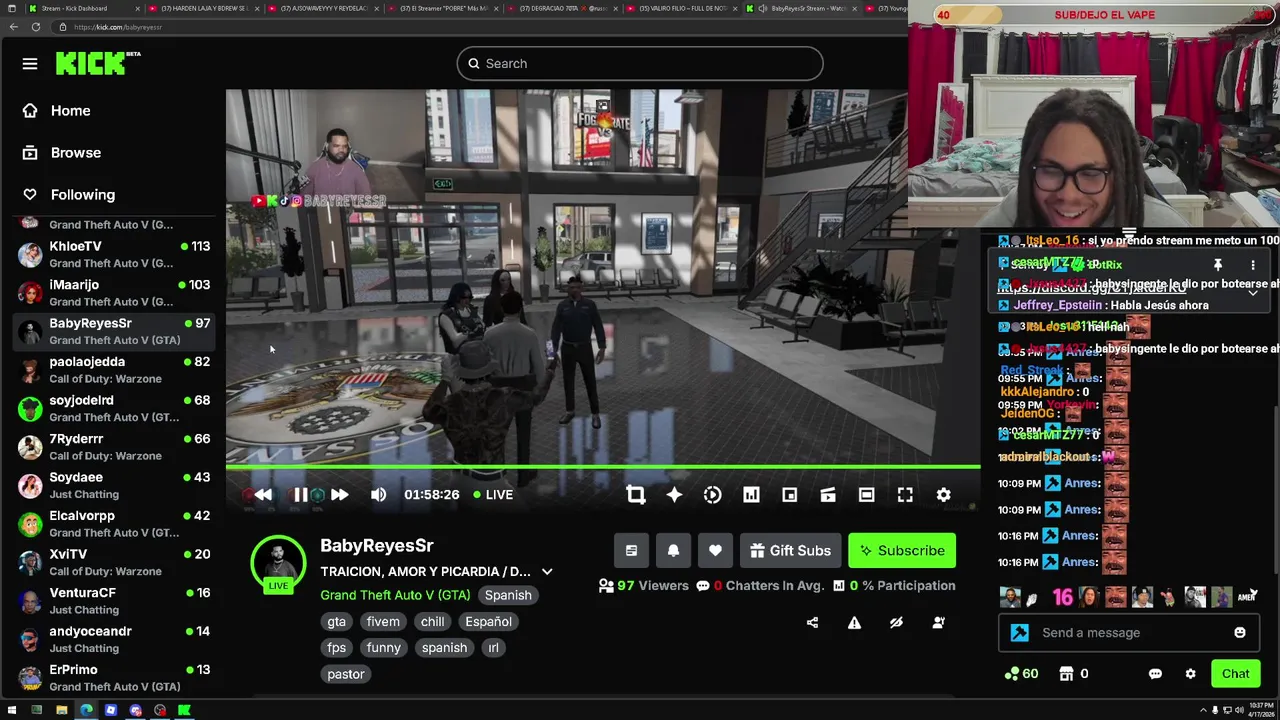Open video player settings gear
Viewport: 1280px width, 720px height.
[943, 495]
